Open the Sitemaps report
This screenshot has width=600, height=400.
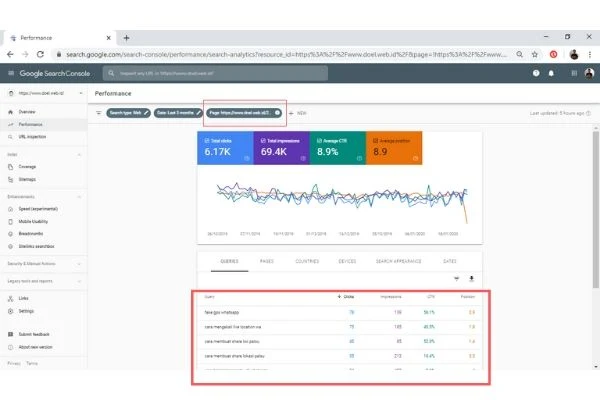point(27,180)
